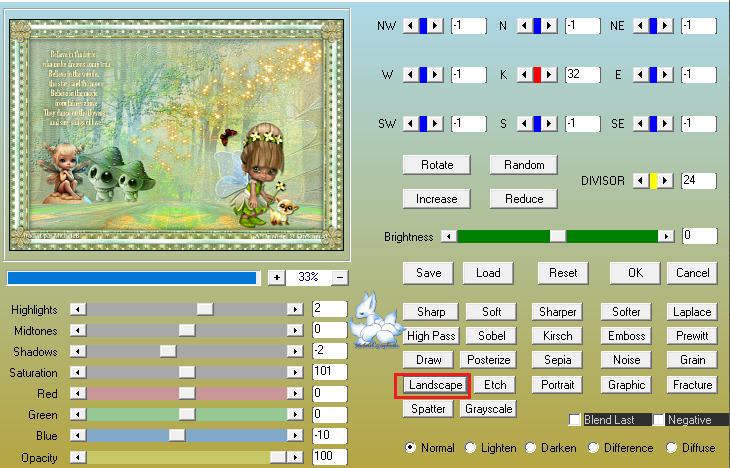Screen dimensions: 730x468
Task: Apply the Grayscale preset
Action: click(488, 409)
